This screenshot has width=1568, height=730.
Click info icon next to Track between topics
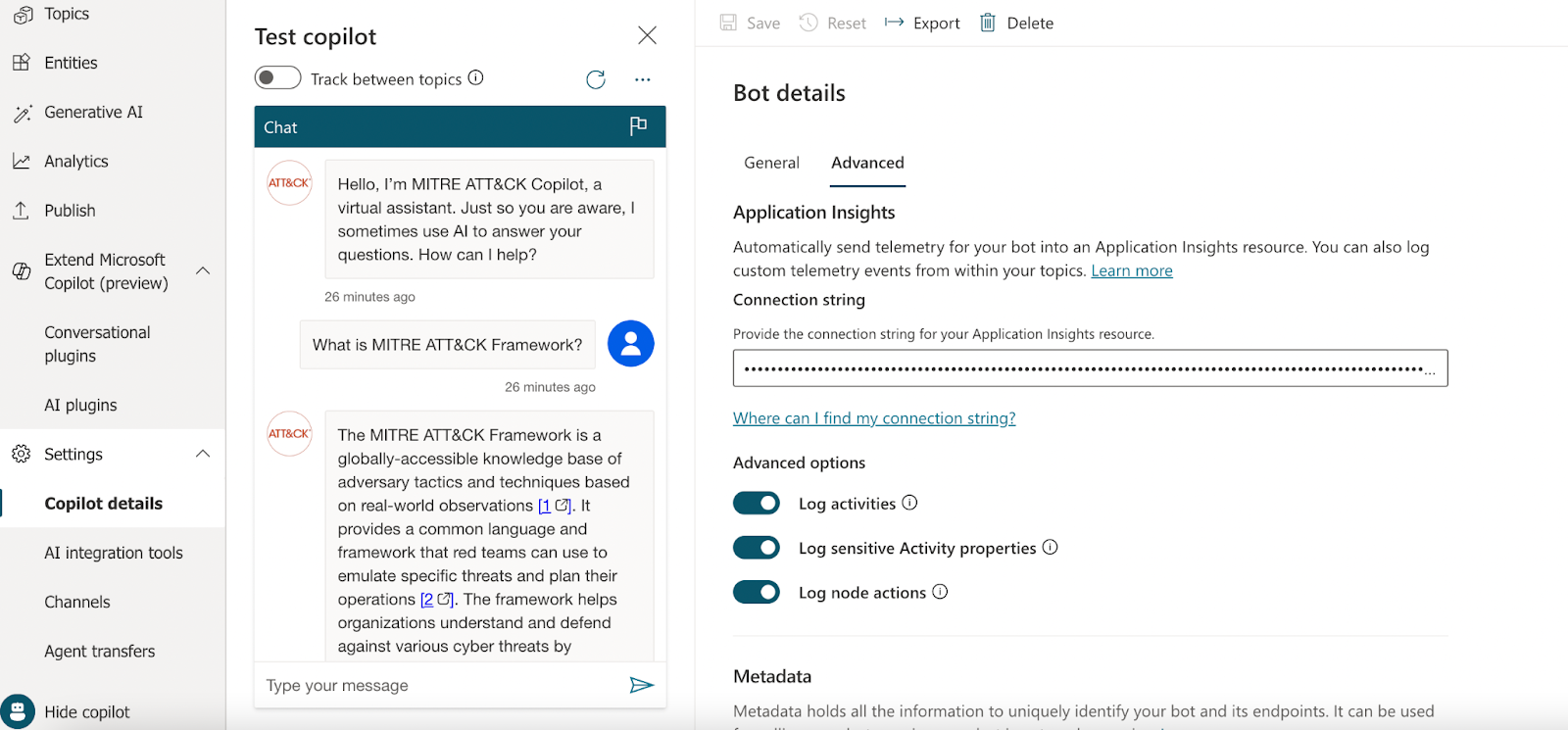coord(475,77)
